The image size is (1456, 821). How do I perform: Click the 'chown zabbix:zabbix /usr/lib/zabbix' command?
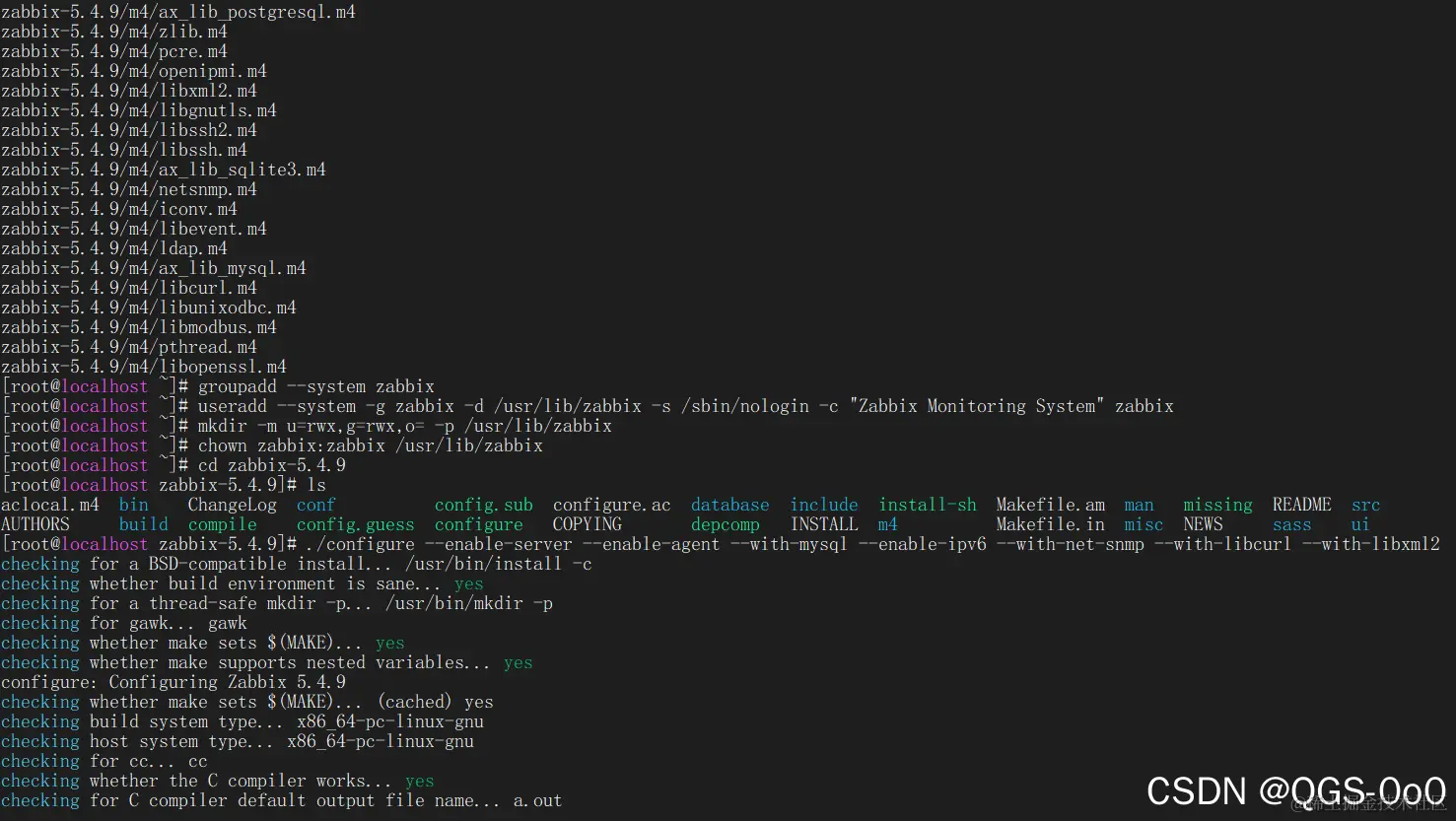(371, 445)
